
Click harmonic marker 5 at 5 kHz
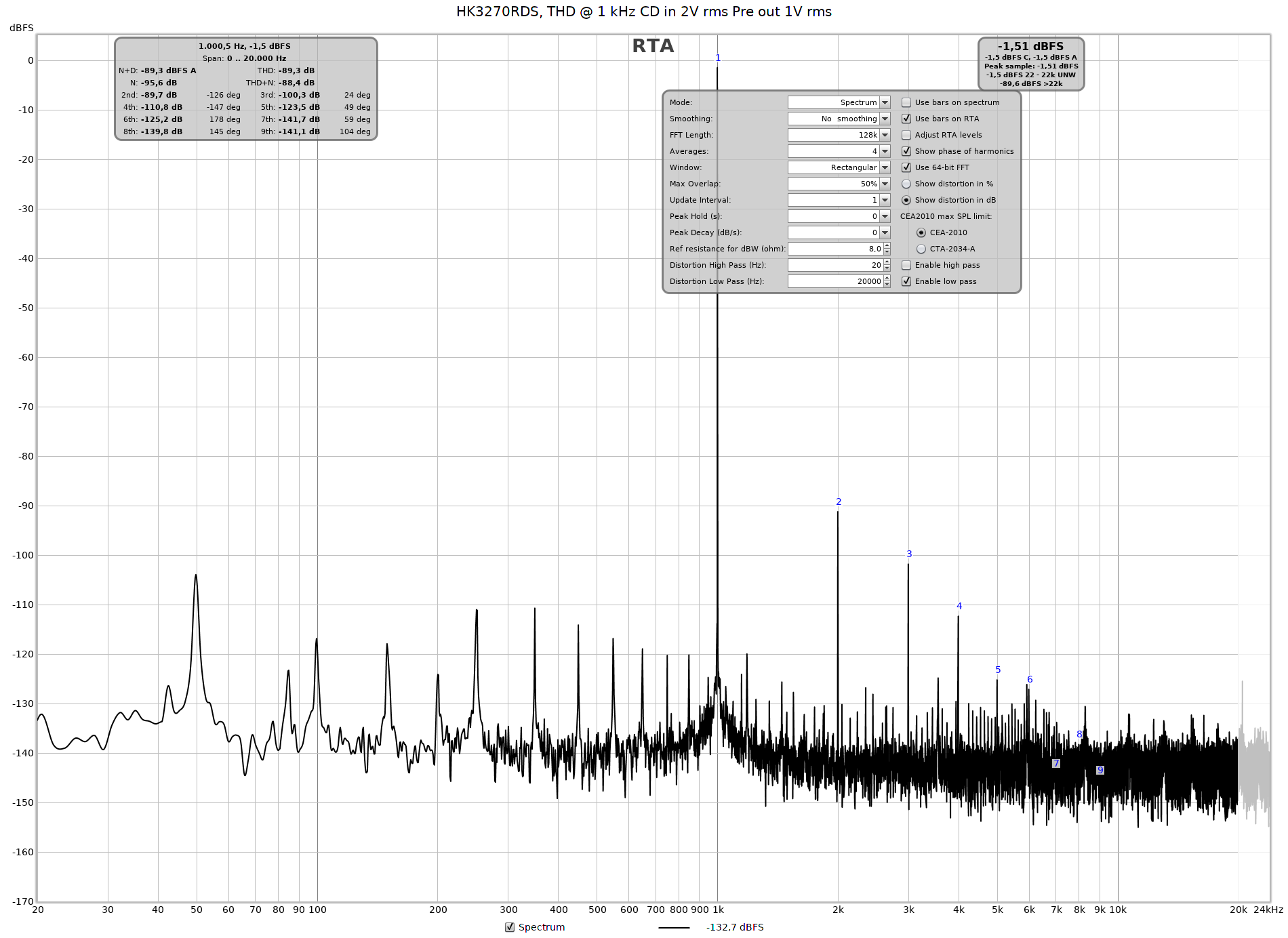(998, 670)
